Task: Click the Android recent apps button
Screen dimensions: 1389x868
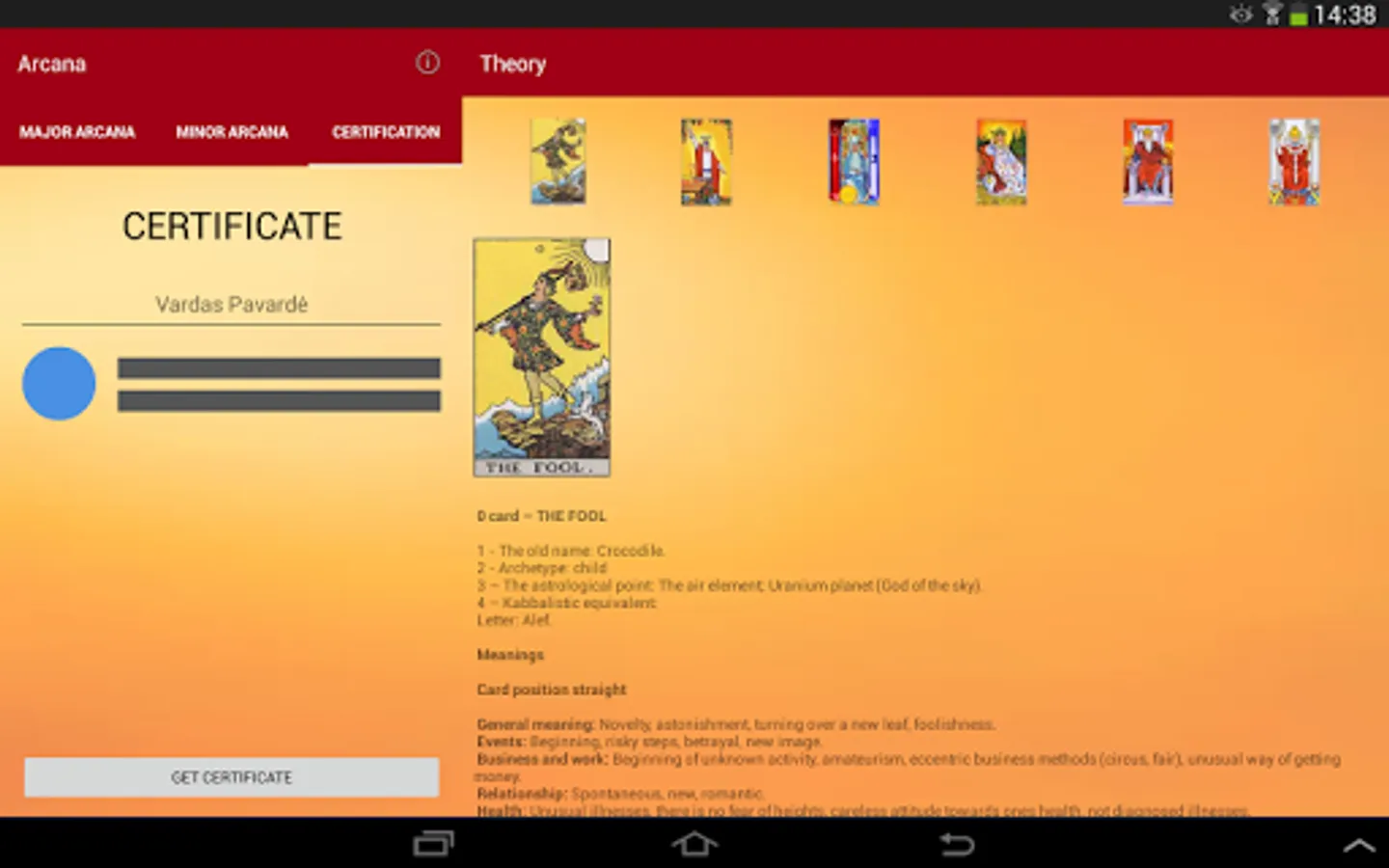Action: (433, 845)
